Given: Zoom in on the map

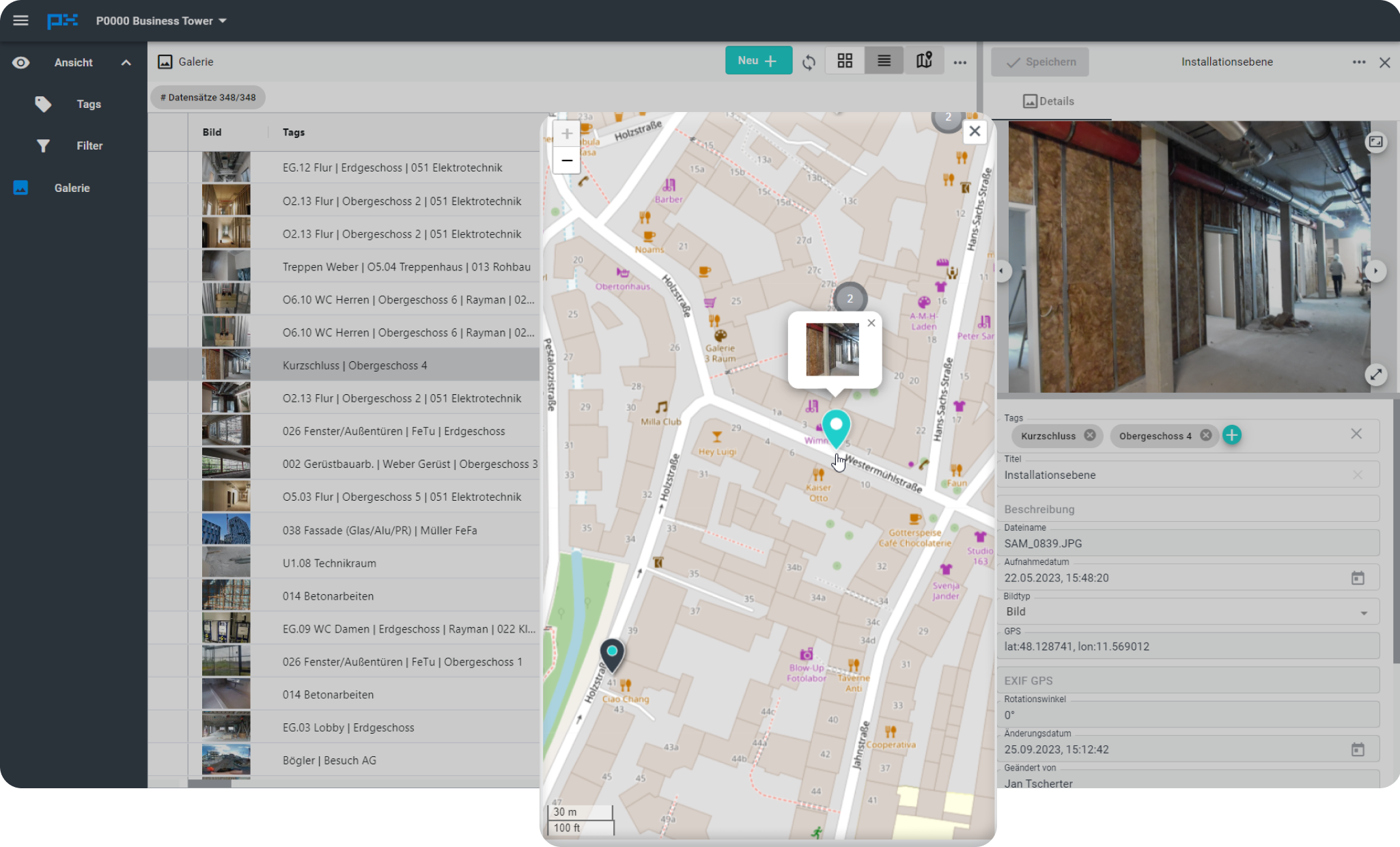Looking at the screenshot, I should click(x=566, y=134).
